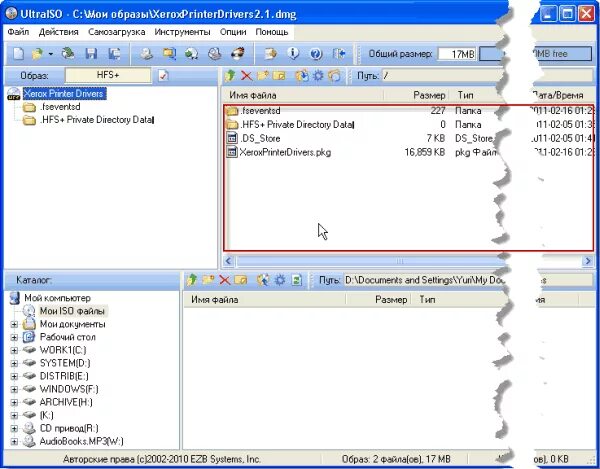Click the document-with-arrow icon left of Info

click(271, 54)
